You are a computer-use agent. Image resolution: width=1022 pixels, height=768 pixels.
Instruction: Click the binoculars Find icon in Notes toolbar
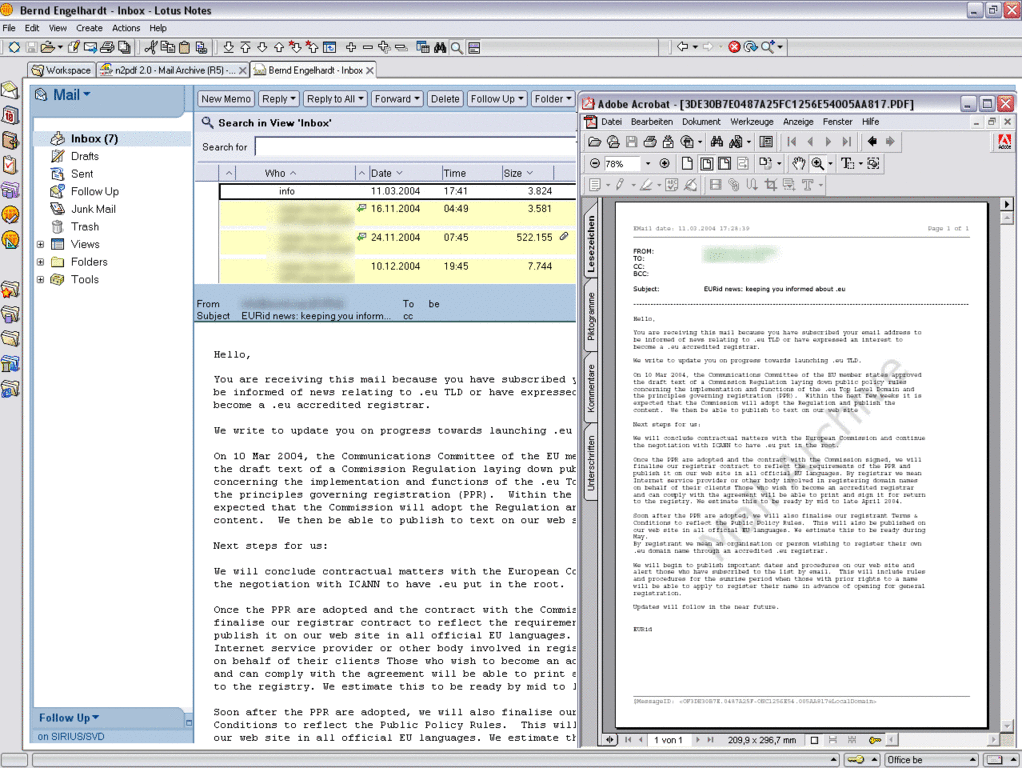coord(440,47)
